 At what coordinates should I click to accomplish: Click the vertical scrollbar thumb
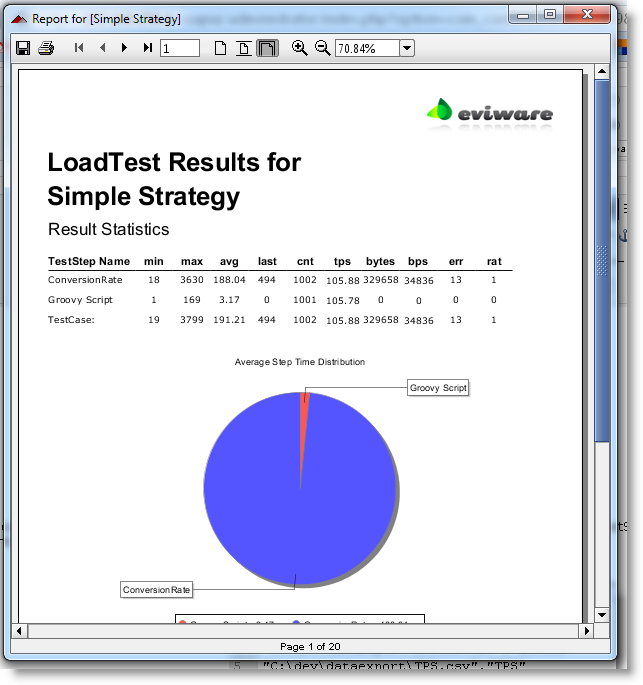[x=602, y=261]
